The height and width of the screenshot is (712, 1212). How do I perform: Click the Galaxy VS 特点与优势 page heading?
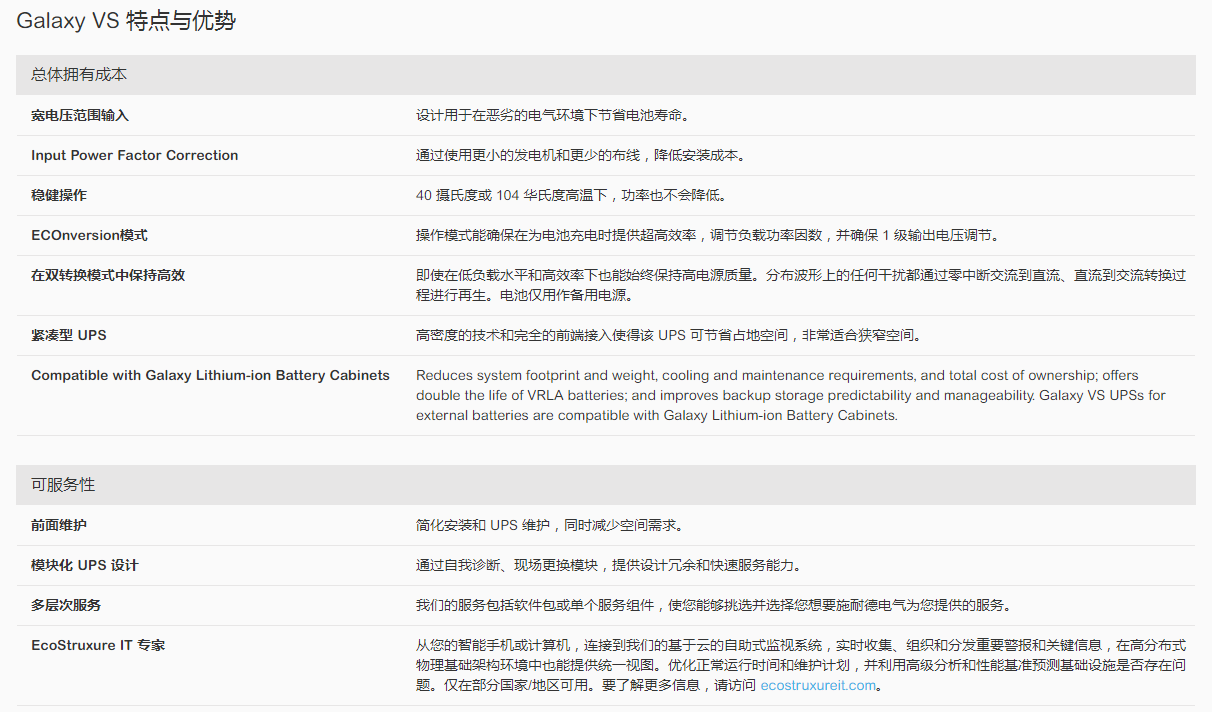click(126, 21)
